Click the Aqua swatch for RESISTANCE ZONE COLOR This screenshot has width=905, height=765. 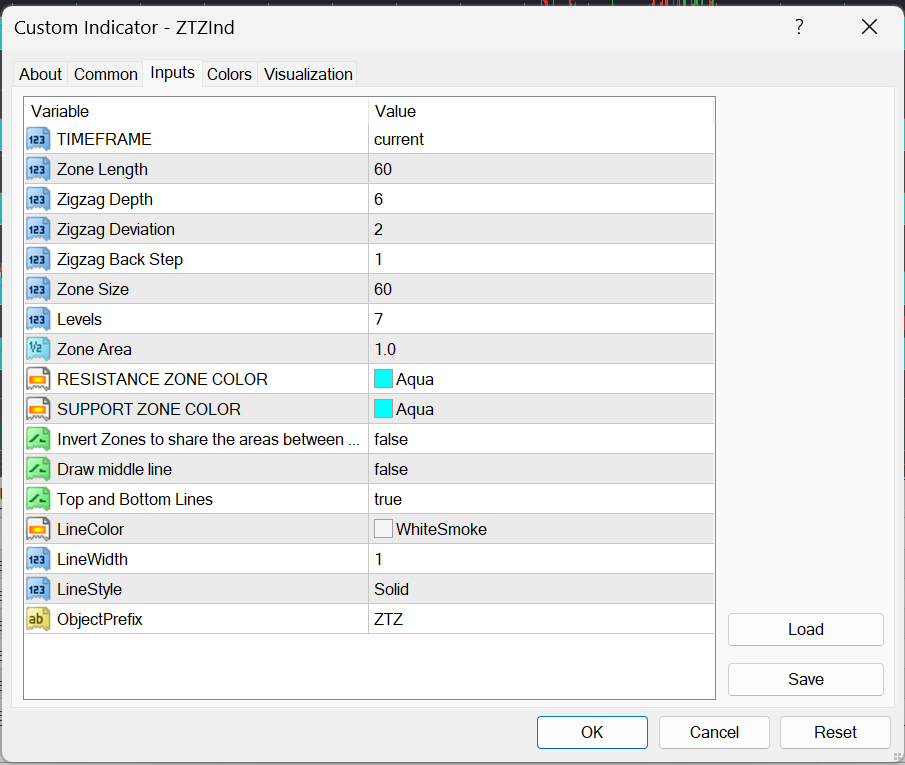(x=383, y=379)
